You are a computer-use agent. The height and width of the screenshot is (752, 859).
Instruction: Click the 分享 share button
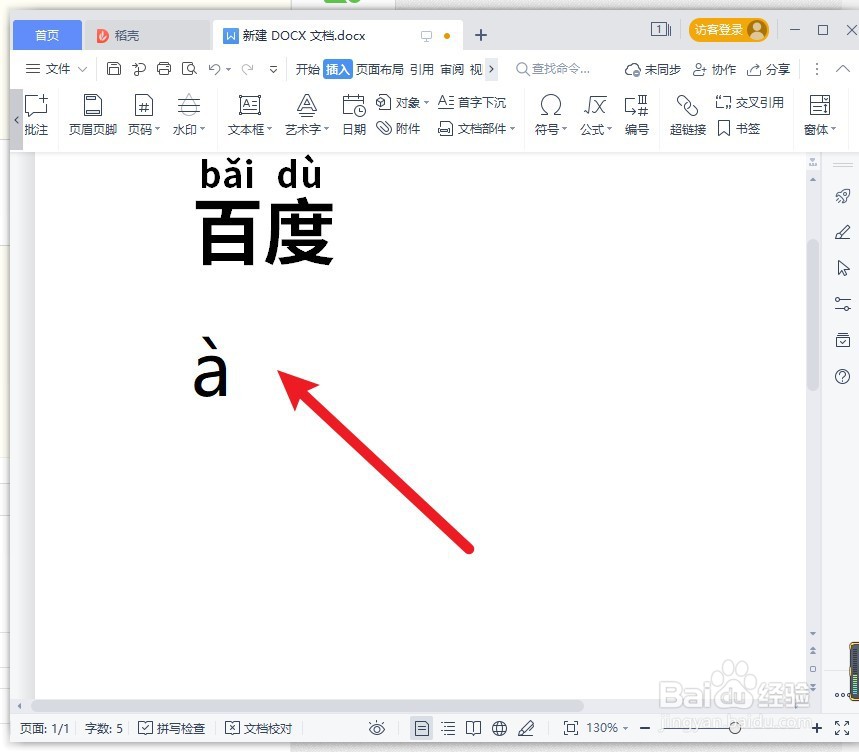tap(768, 69)
